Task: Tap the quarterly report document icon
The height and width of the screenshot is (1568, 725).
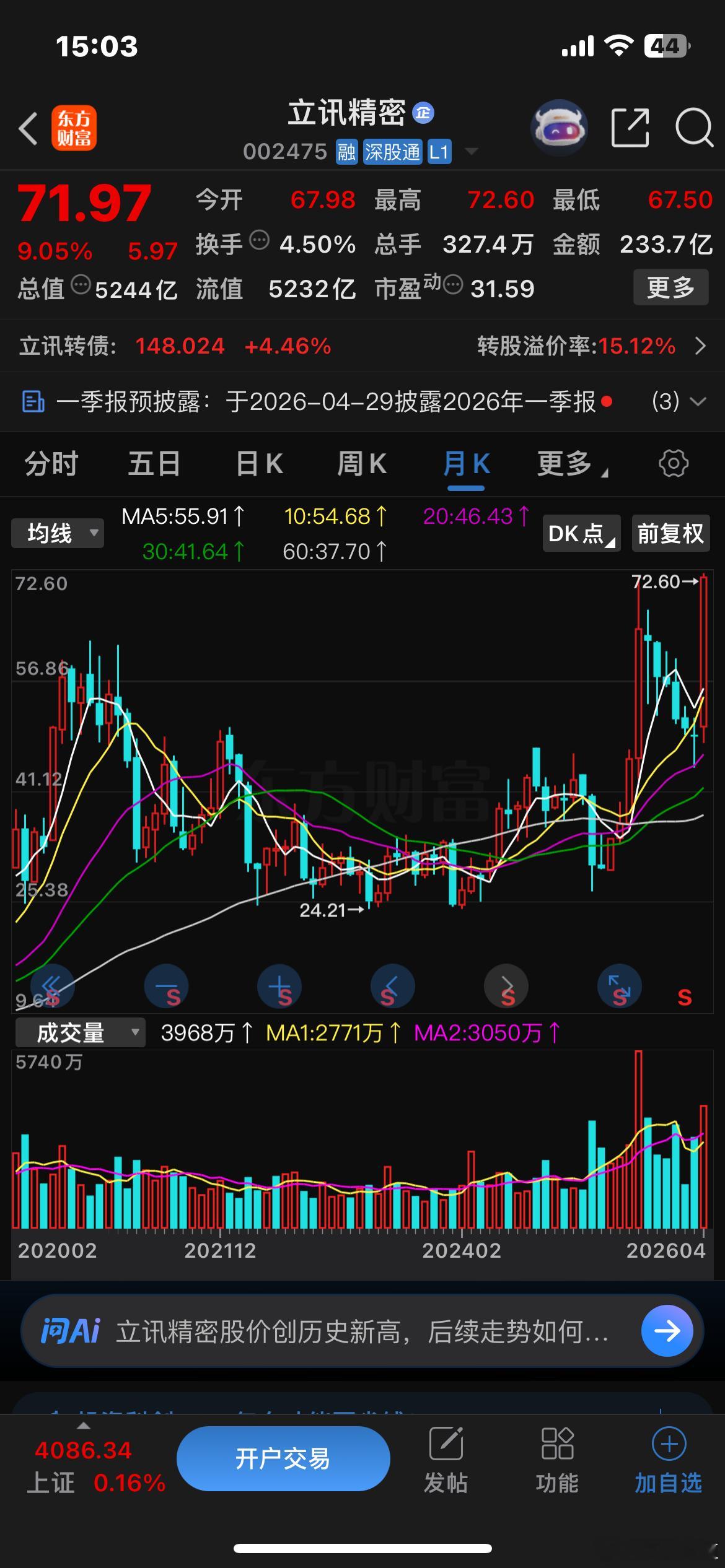Action: (33, 401)
